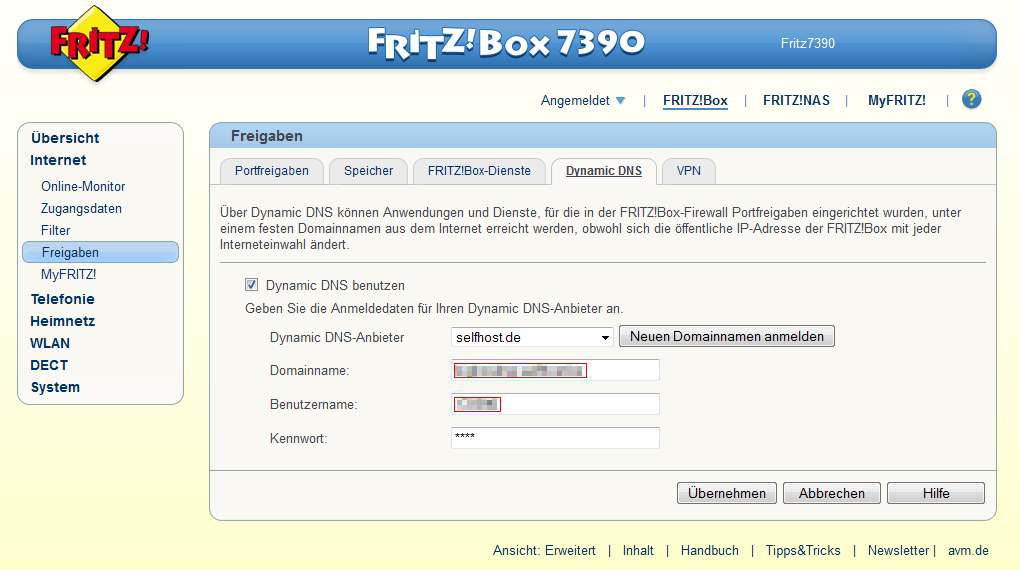Viewport: 1020px width, 570px height.
Task: Open help via the question mark icon
Action: coord(971,100)
